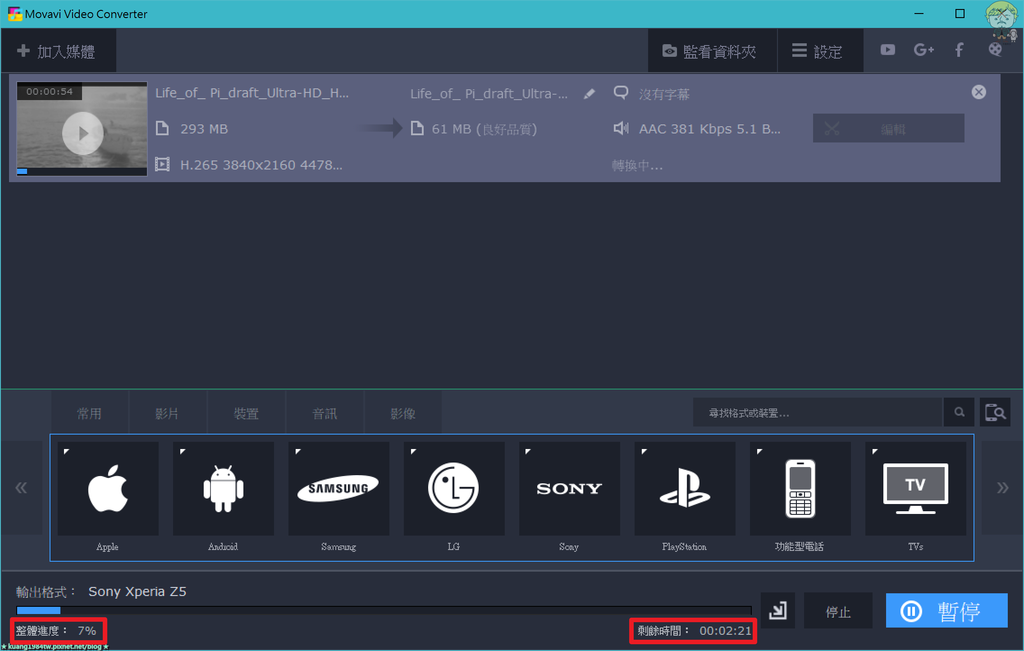The image size is (1024, 651).
Task: Switch to the 影像 tab
Action: point(403,413)
